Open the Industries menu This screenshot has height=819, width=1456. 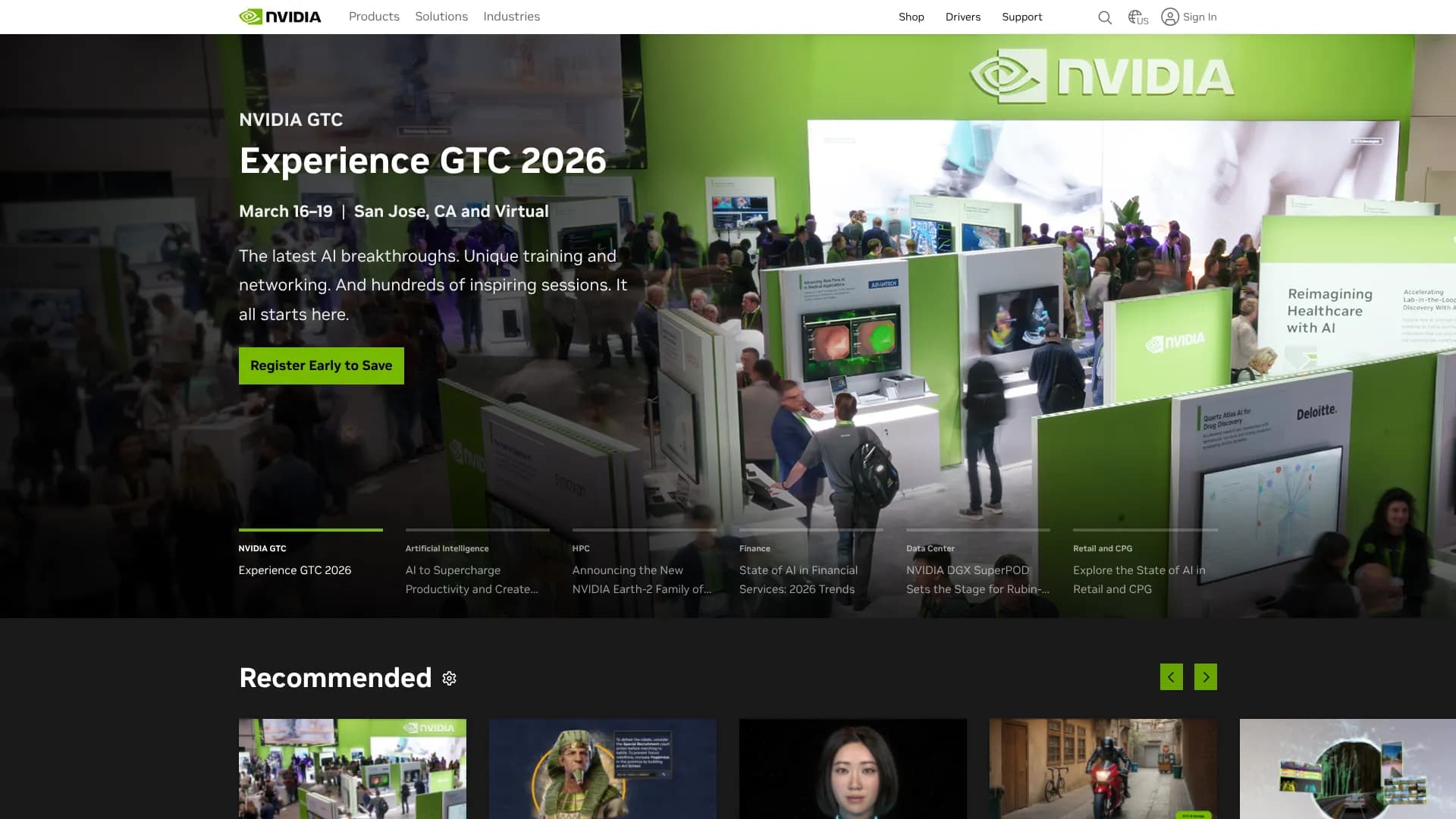click(512, 17)
